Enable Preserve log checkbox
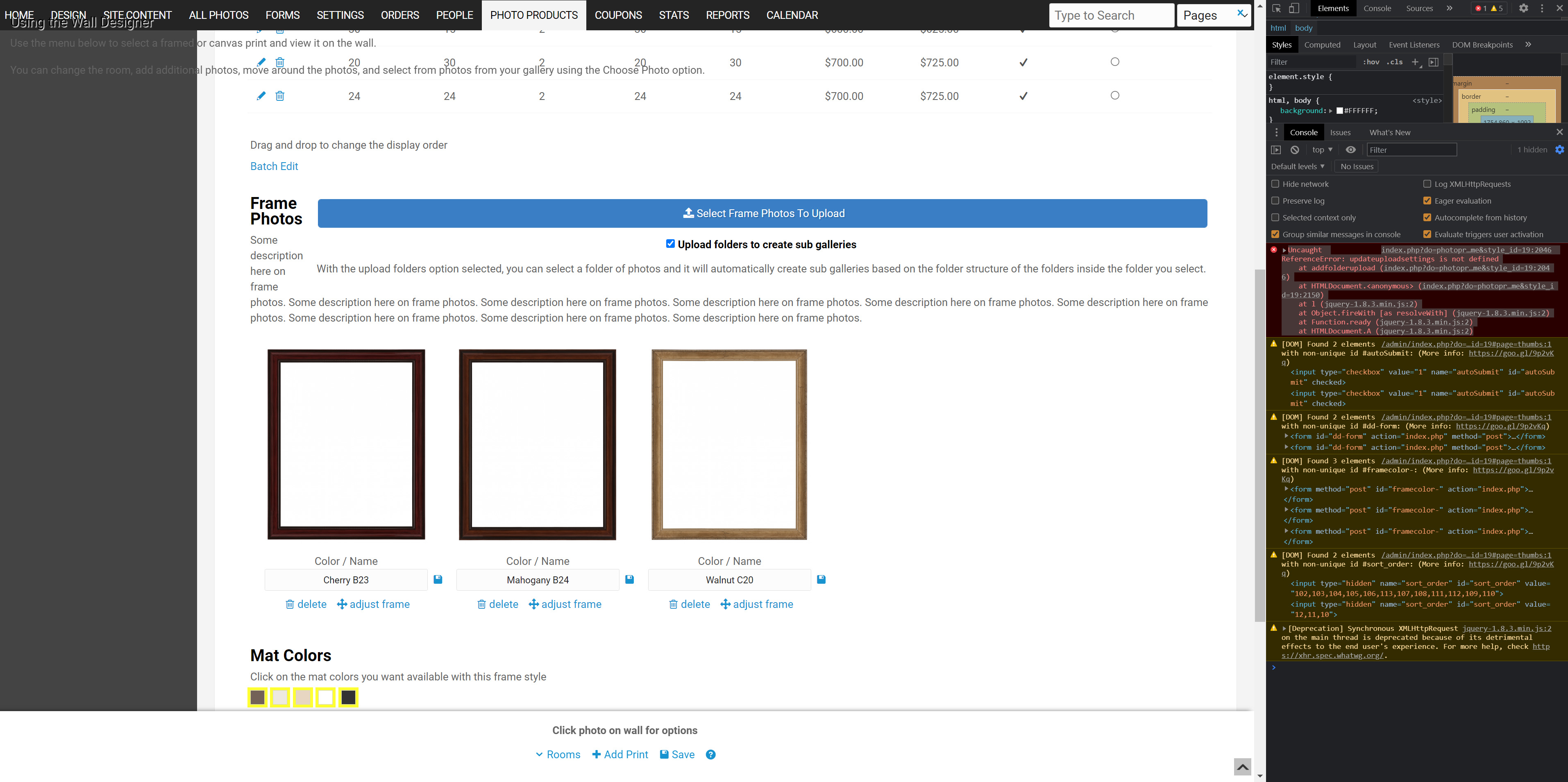Viewport: 1568px width, 782px height. point(1275,201)
